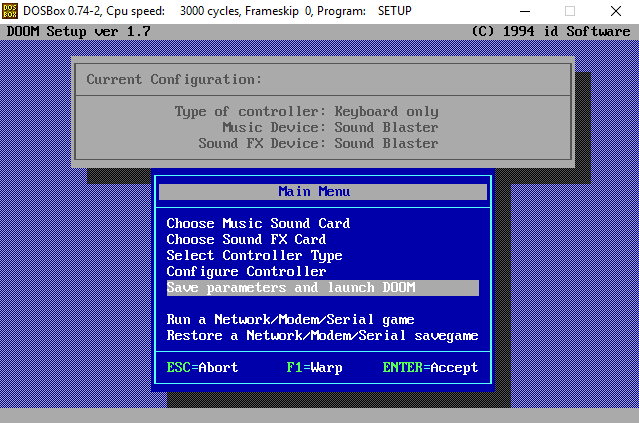Click Current Configuration heading text
The image size is (639, 423).
point(174,79)
